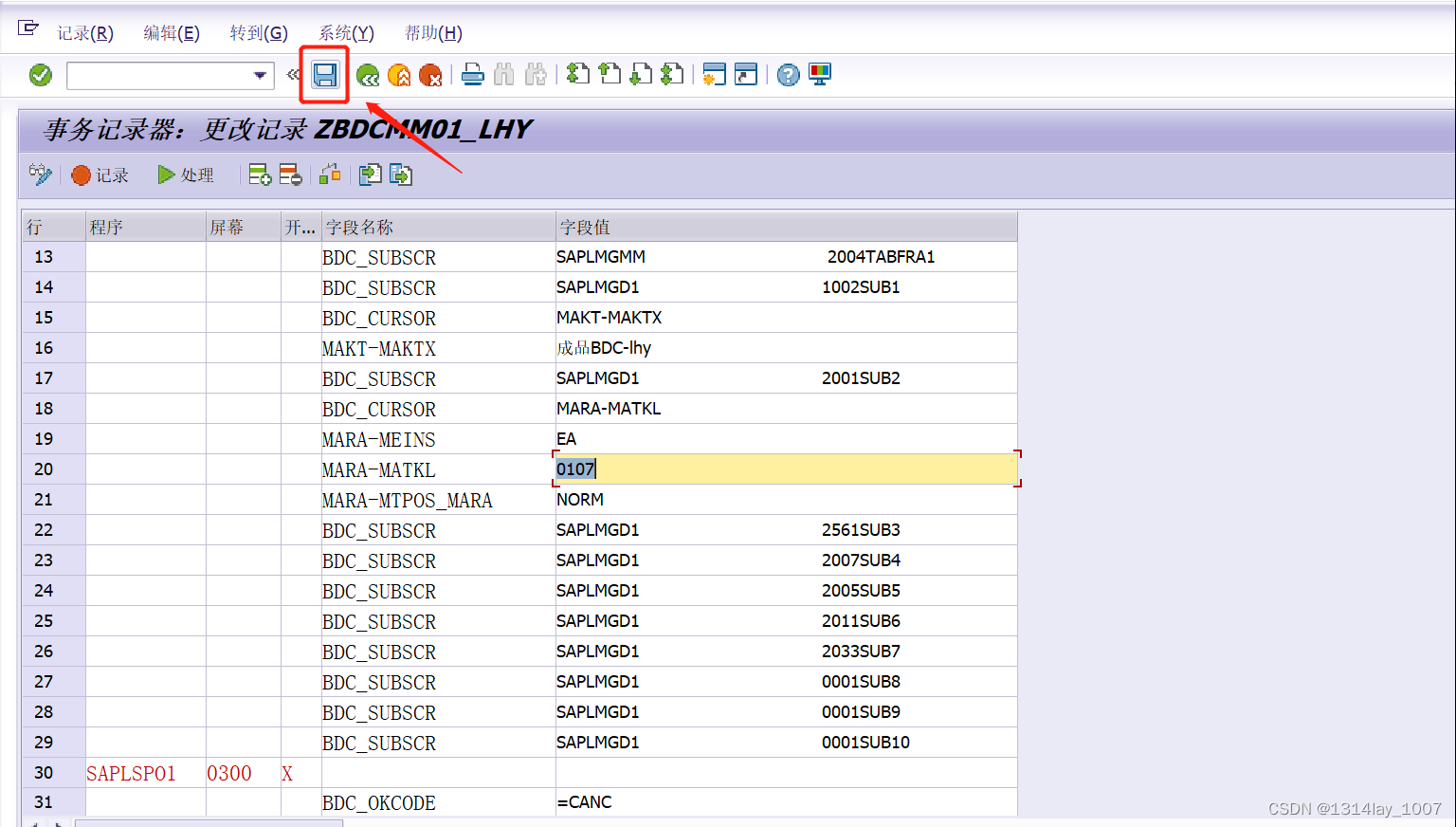Toggle Display/Change glasses-pencil icon
The height and width of the screenshot is (827, 1456).
click(x=41, y=175)
